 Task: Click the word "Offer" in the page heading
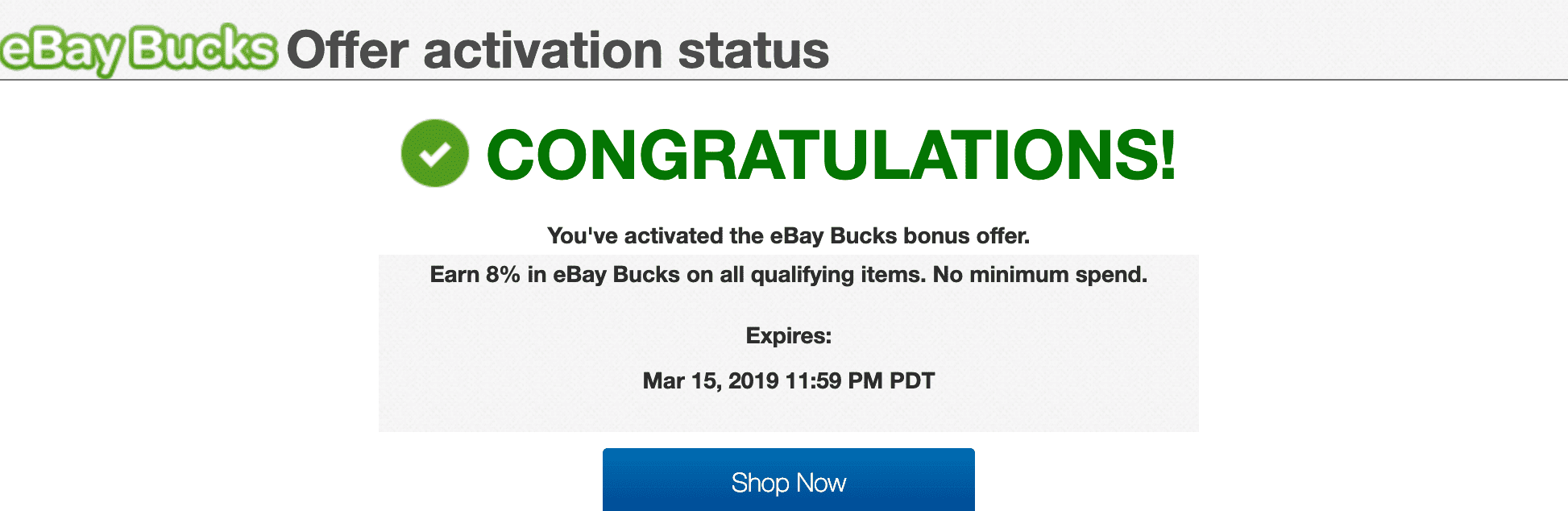(x=347, y=51)
